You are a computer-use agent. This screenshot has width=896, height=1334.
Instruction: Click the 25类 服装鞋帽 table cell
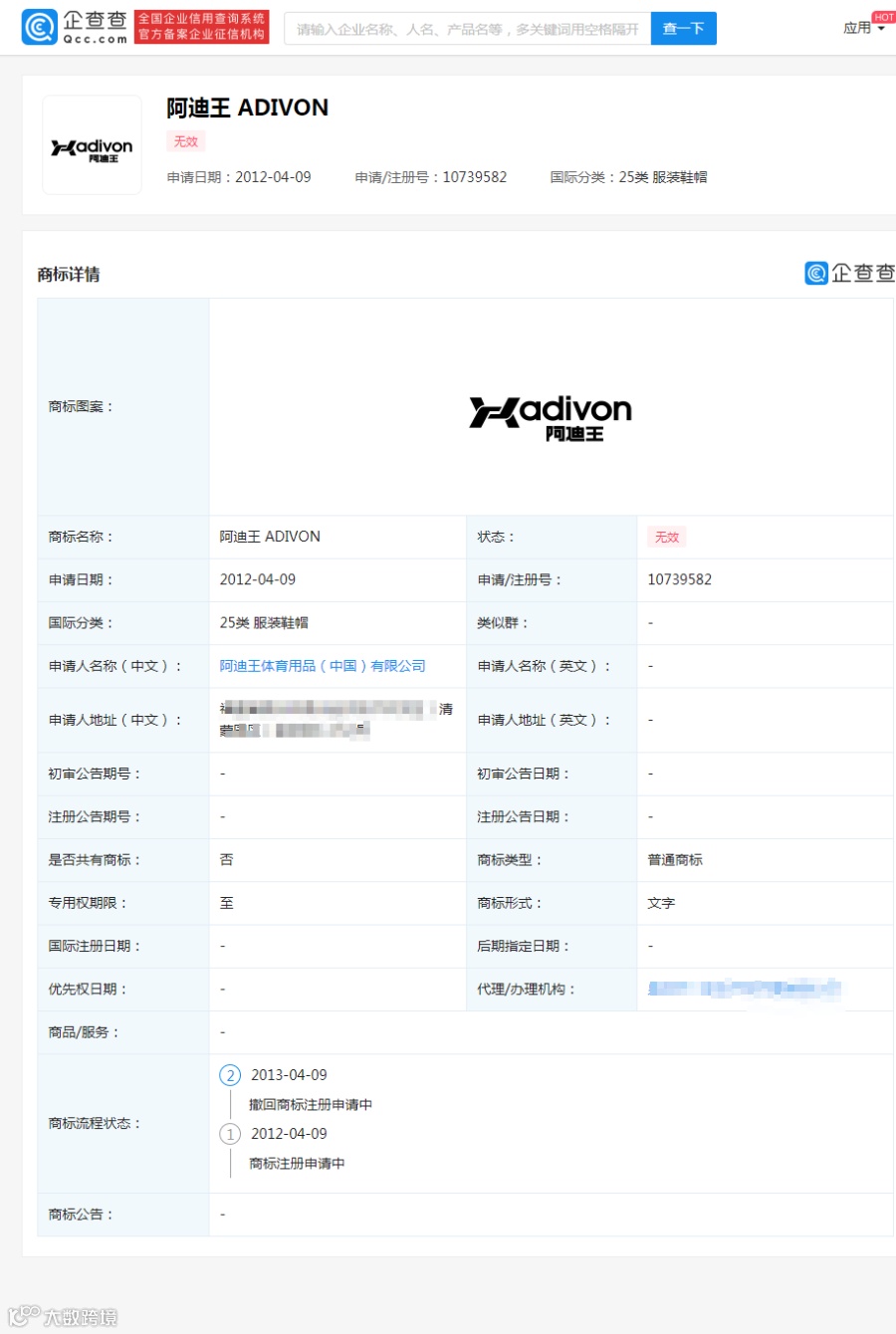click(264, 623)
